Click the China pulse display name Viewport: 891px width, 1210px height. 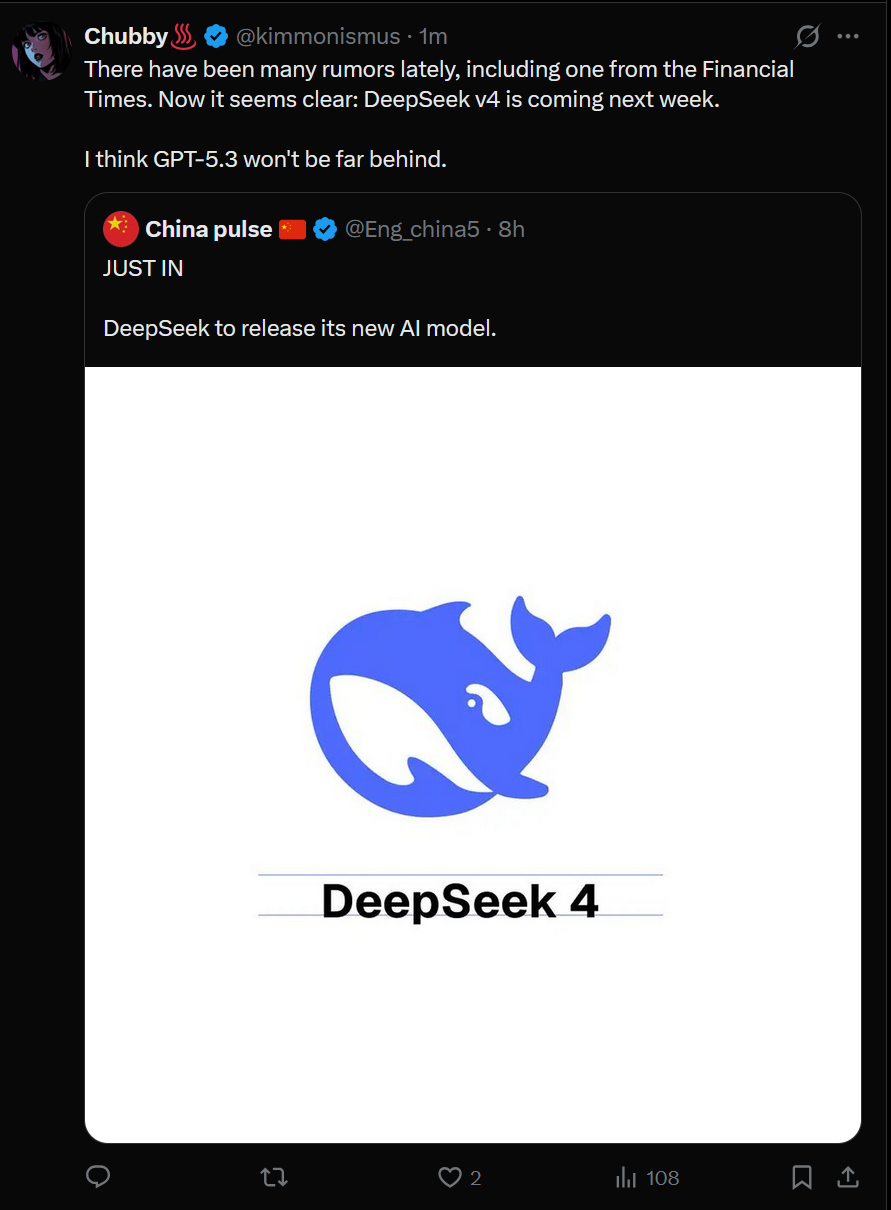(208, 229)
